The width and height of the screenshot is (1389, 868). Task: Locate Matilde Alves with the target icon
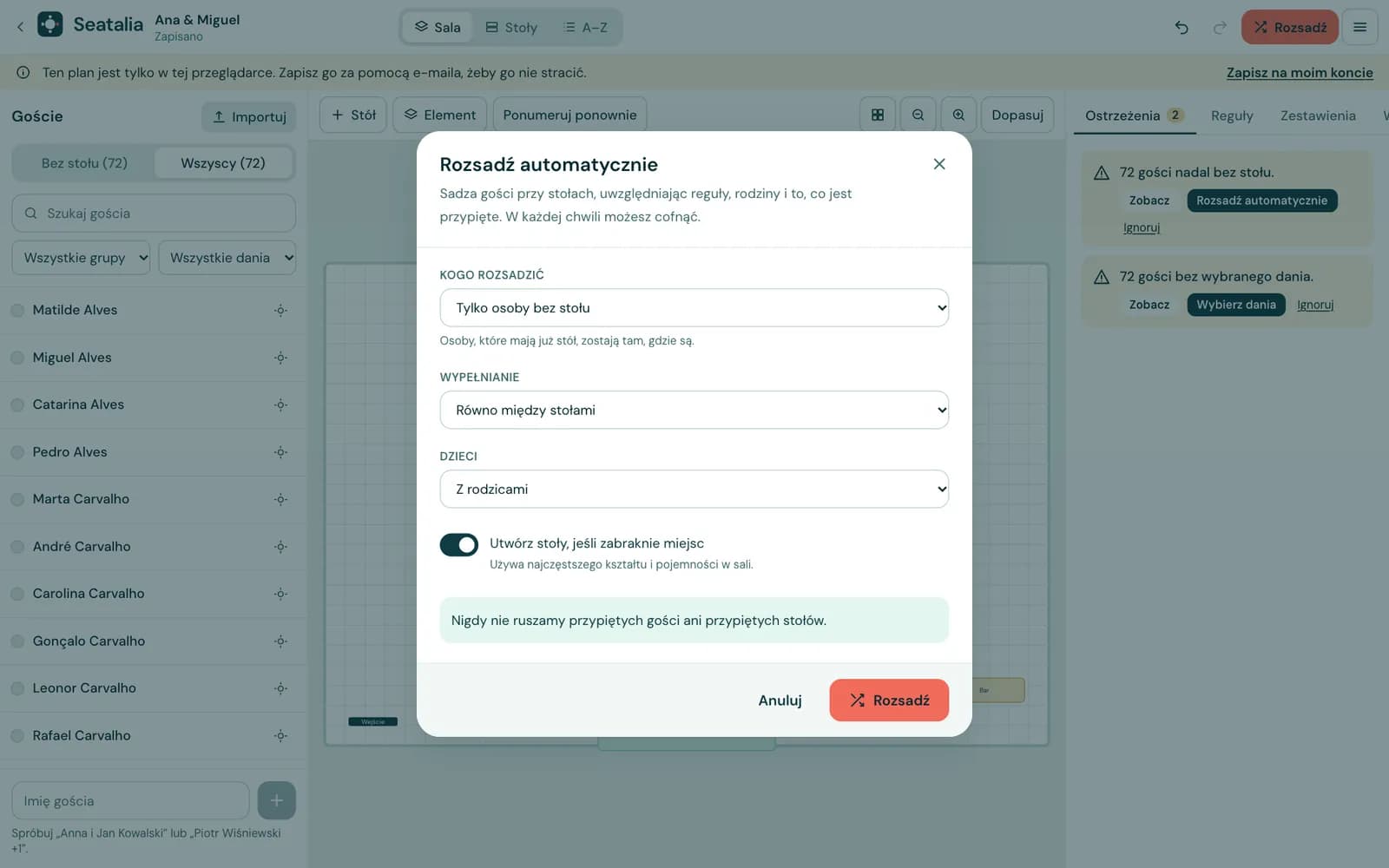280,310
